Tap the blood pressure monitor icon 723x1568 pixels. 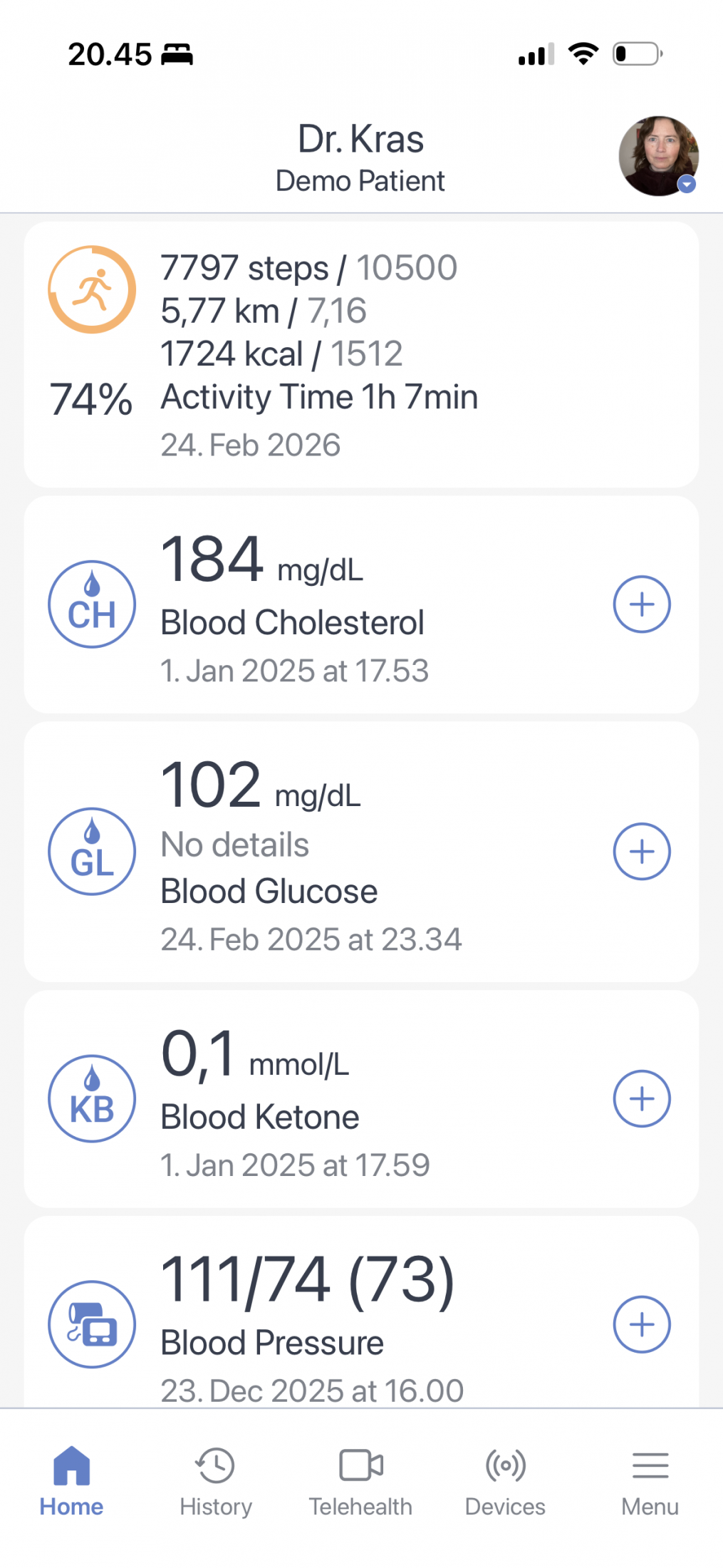92,1324
